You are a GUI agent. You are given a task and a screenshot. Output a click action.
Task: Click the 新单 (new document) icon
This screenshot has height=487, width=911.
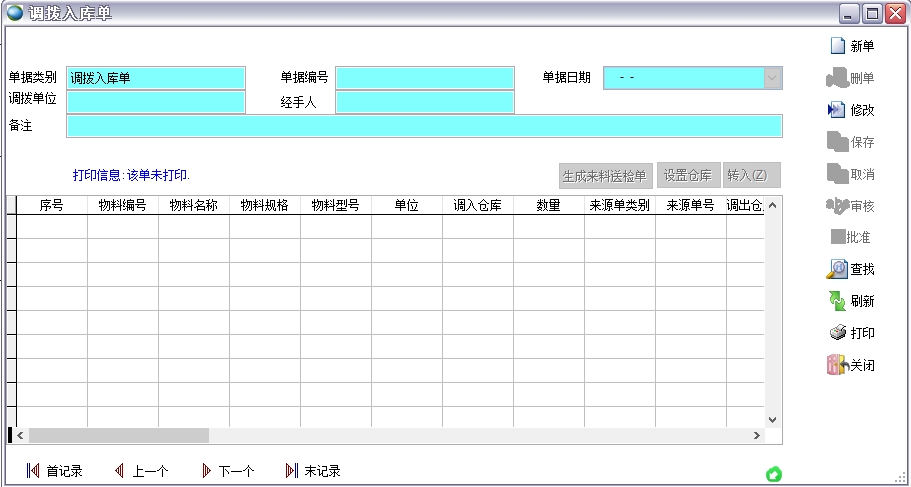837,46
